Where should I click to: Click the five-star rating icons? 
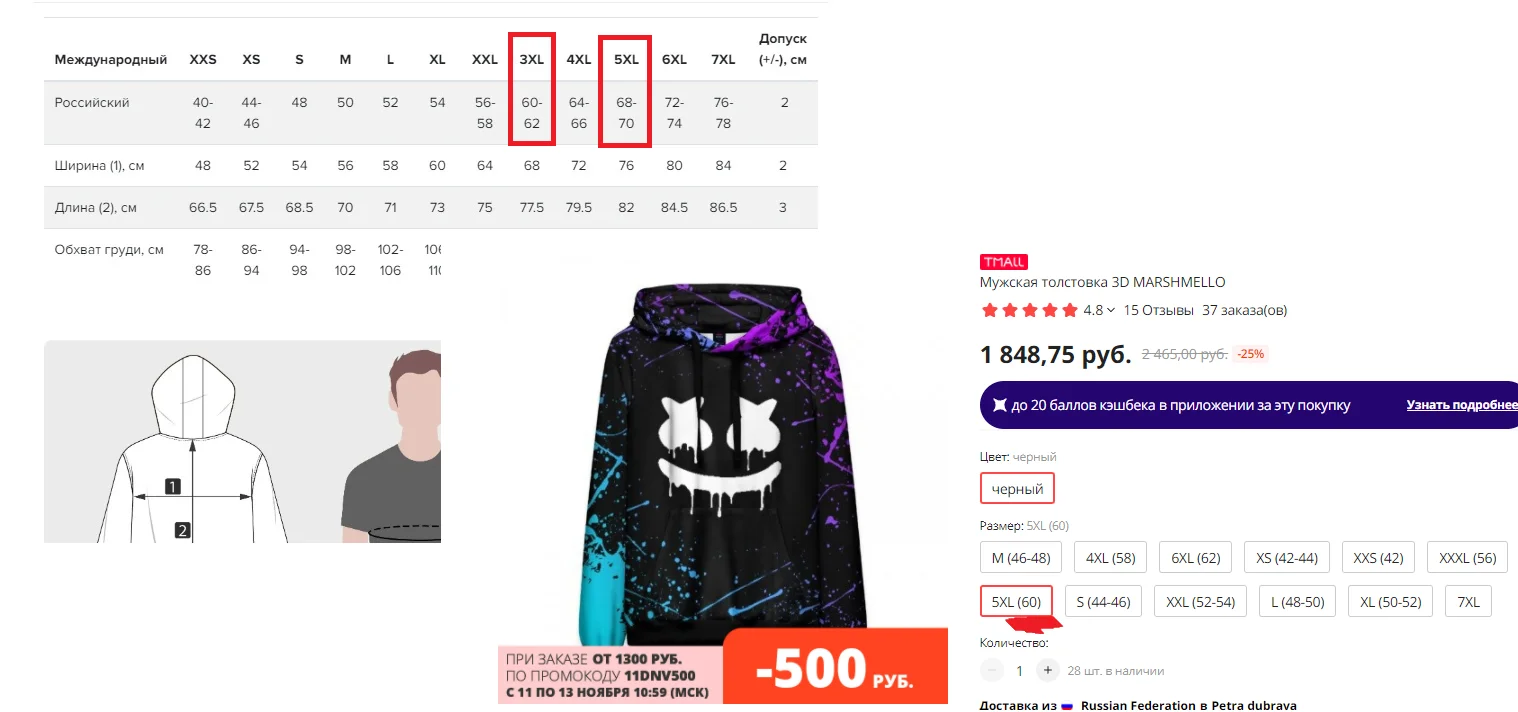tap(1030, 310)
